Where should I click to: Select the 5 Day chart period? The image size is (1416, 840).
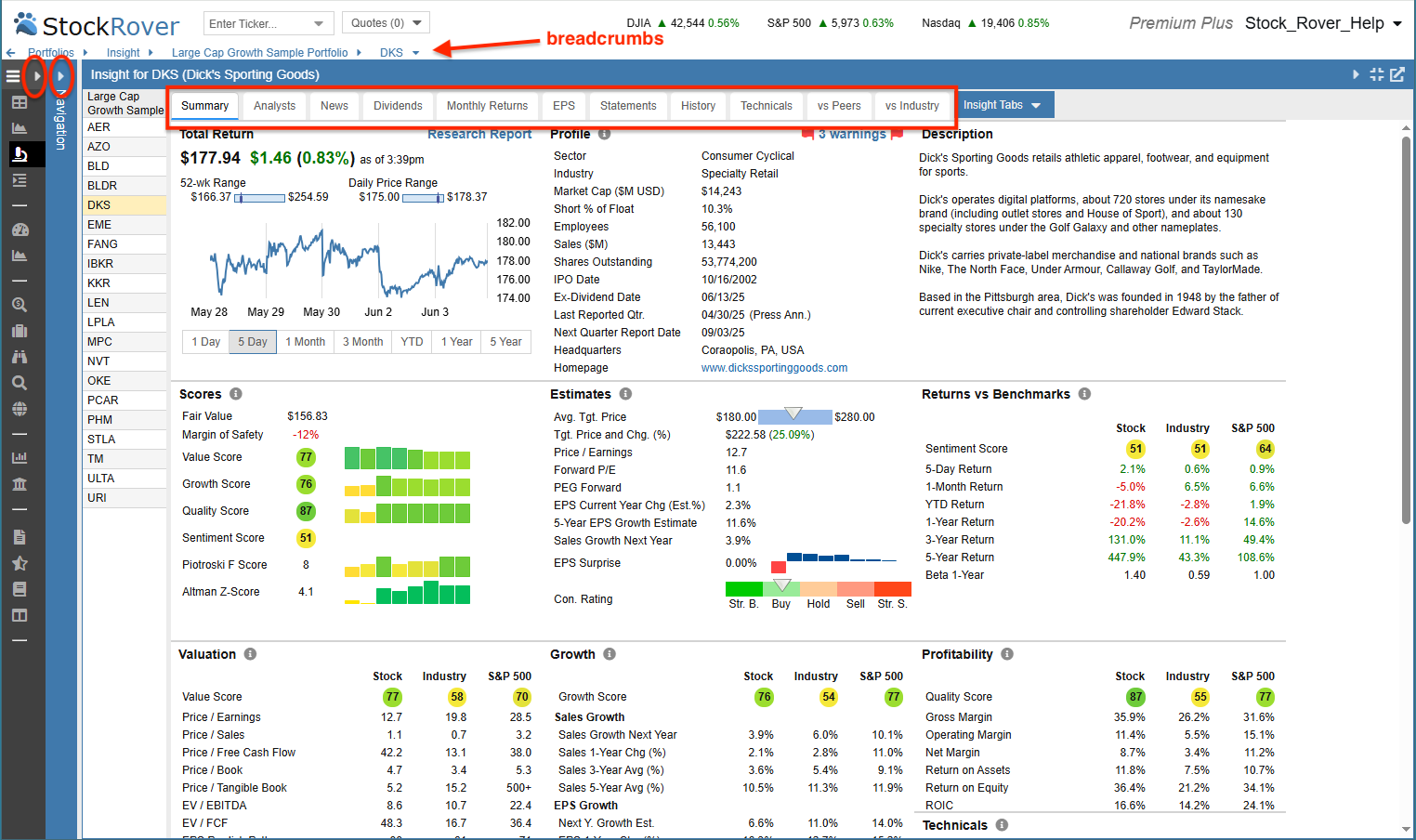[x=253, y=342]
